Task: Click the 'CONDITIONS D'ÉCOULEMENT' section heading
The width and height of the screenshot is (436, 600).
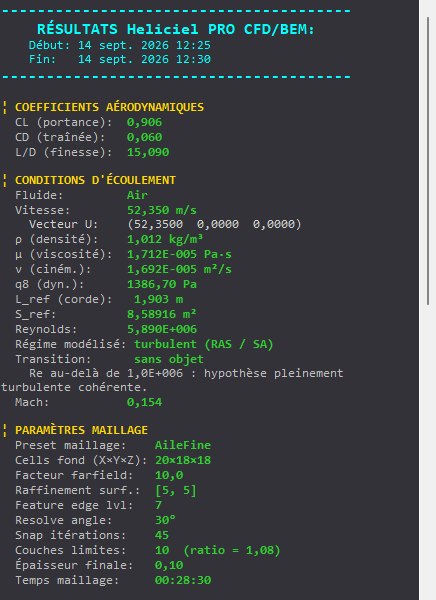Action: [95, 180]
